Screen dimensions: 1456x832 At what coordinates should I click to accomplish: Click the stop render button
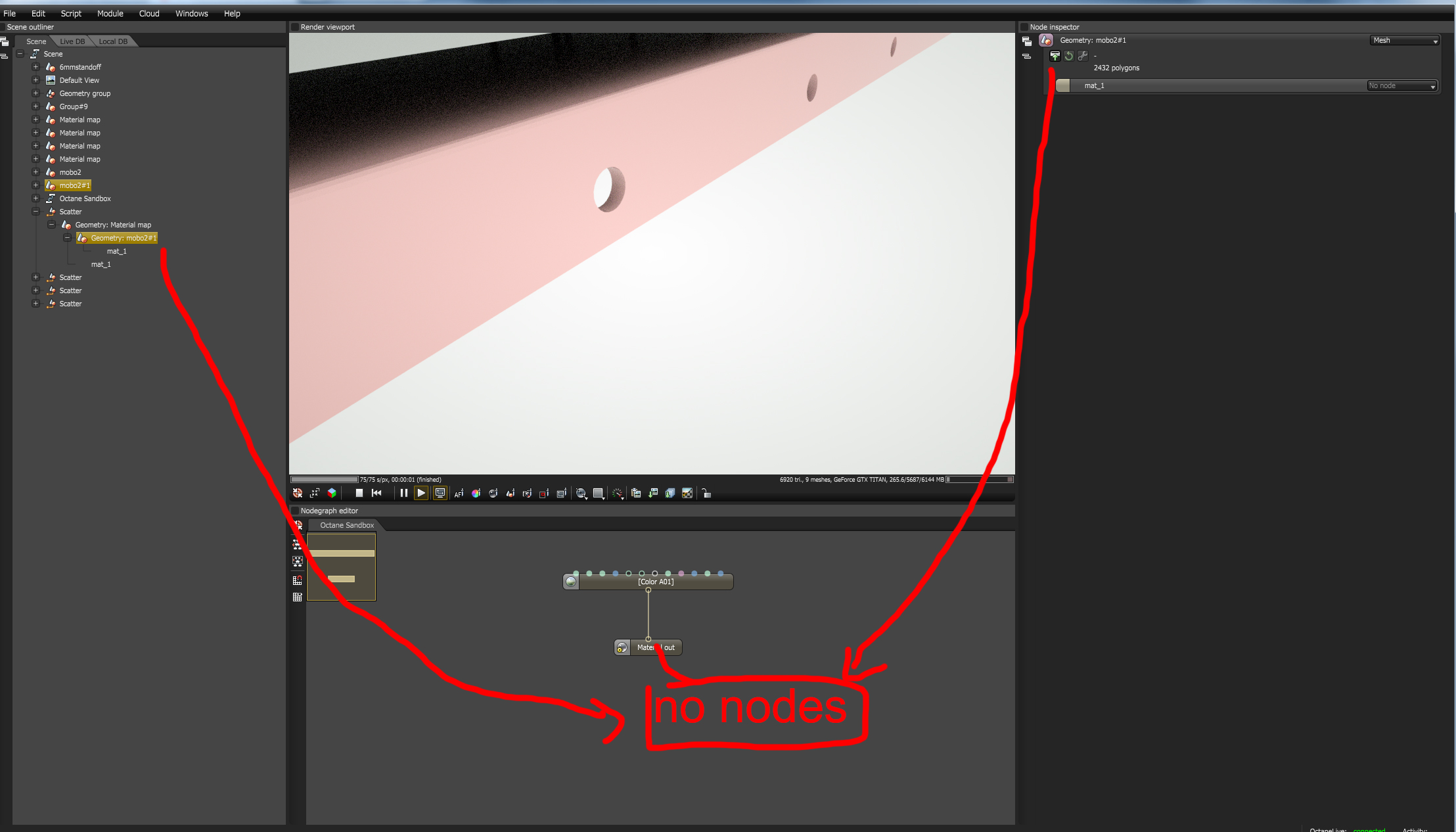click(359, 493)
